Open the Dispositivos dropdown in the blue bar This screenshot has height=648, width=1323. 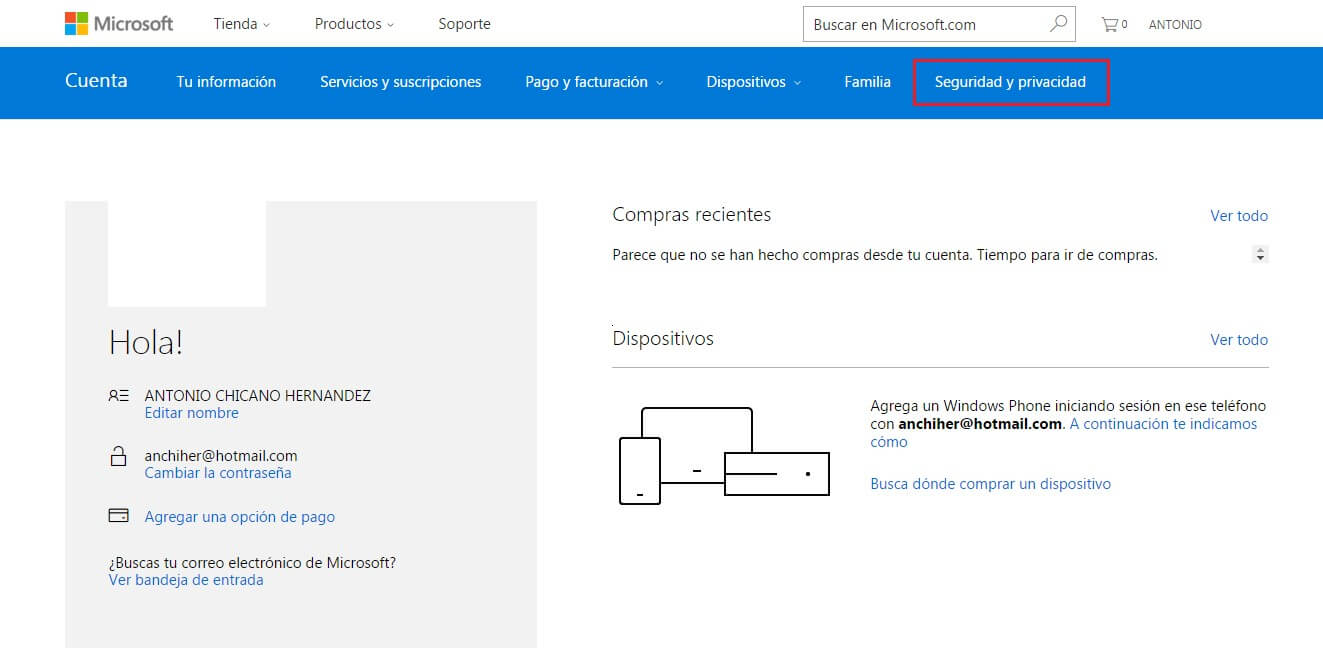pos(753,82)
